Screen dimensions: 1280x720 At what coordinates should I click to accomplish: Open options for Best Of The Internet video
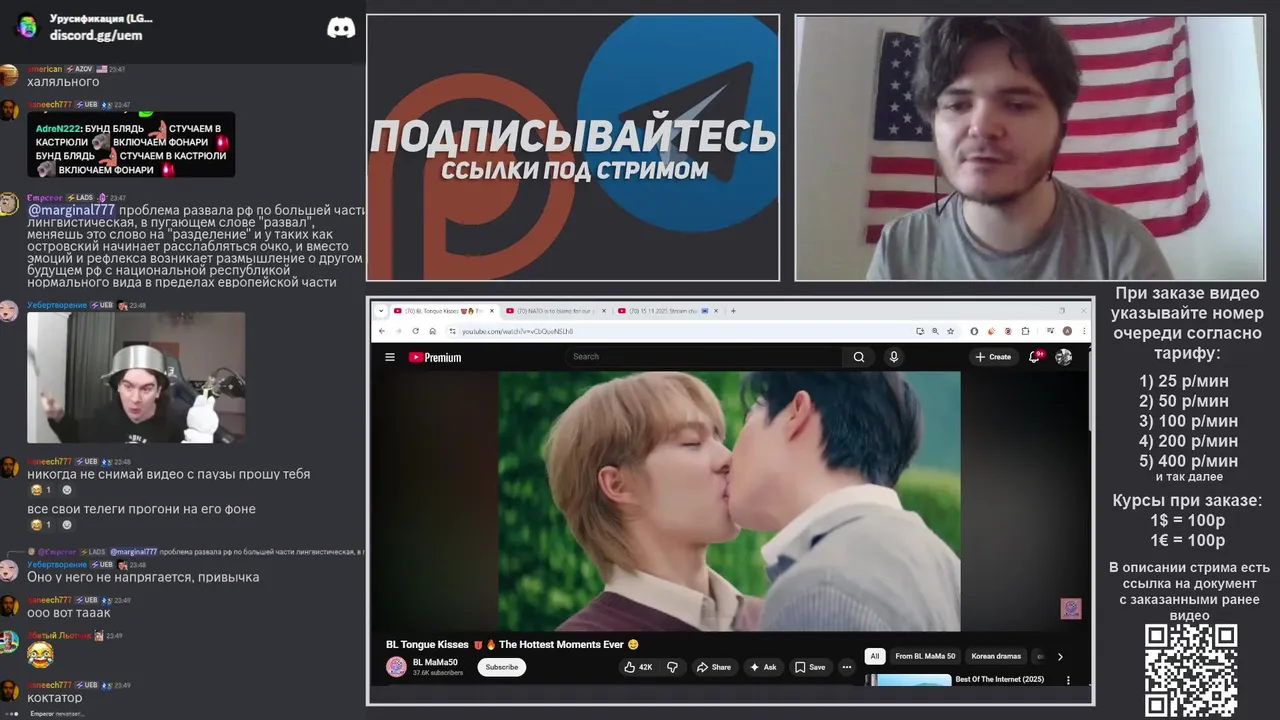(1068, 680)
